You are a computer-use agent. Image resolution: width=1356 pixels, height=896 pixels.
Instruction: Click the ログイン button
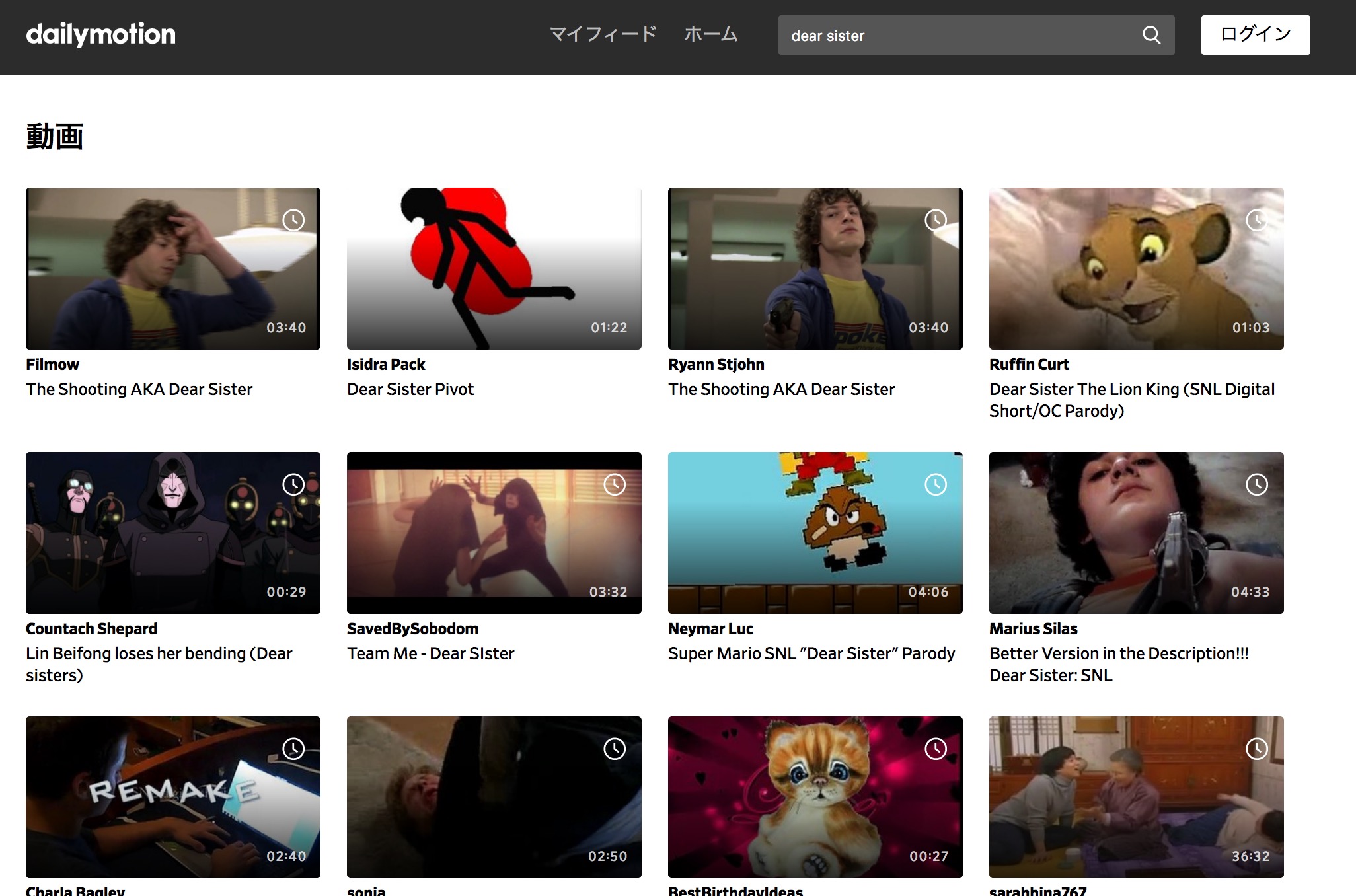point(1256,35)
